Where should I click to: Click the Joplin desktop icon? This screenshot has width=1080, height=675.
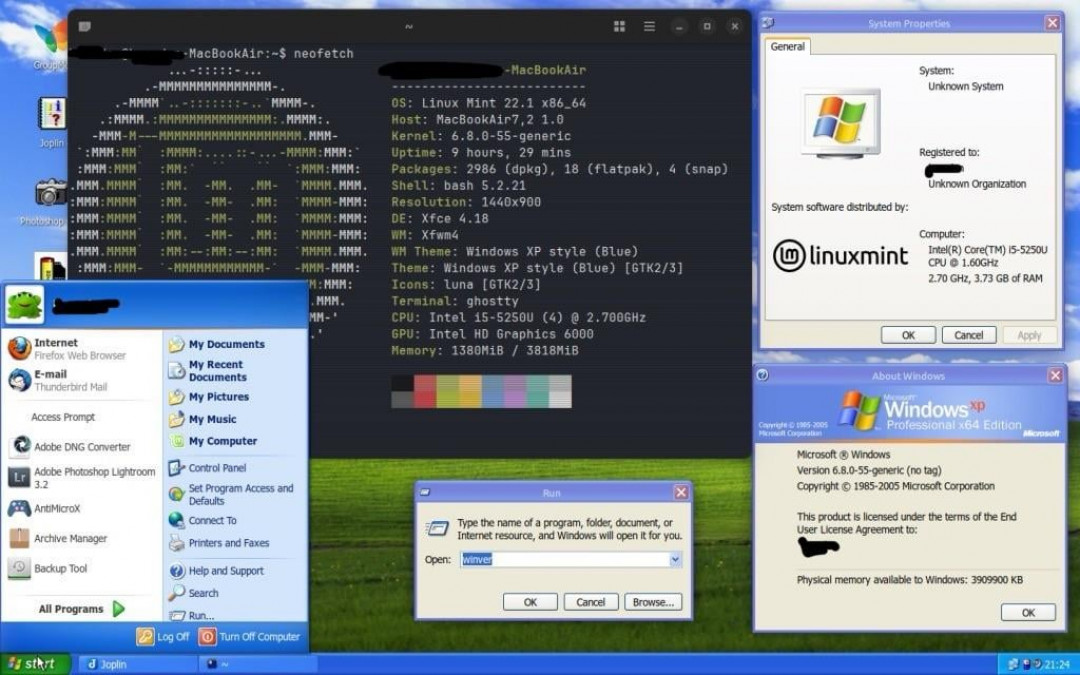(51, 118)
